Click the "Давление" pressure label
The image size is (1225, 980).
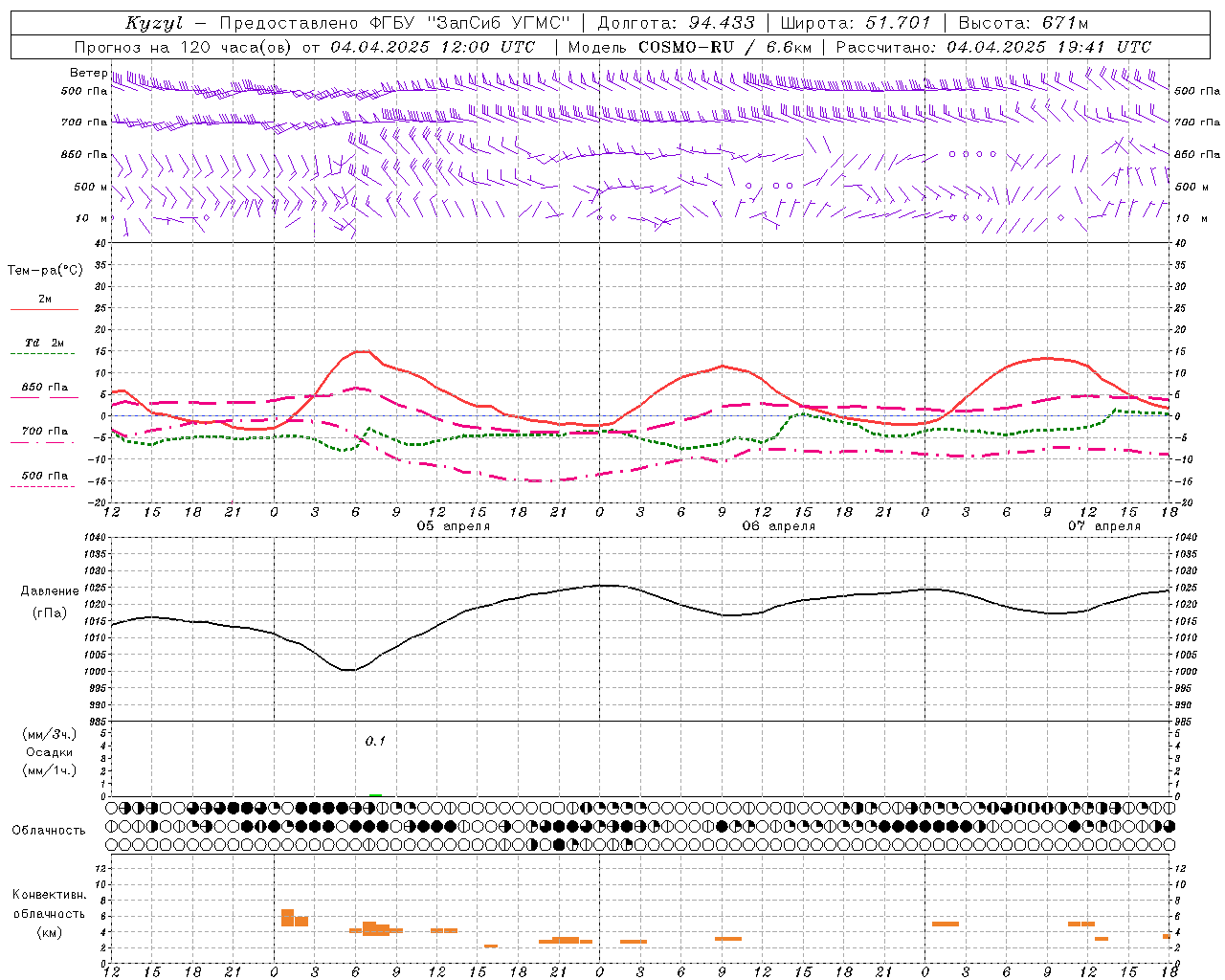(x=49, y=591)
